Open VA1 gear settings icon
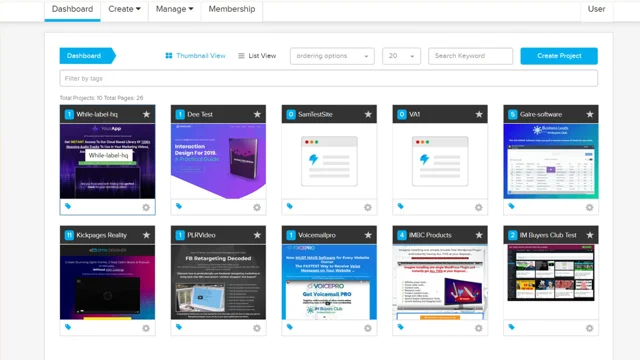The image size is (640, 360). click(479, 207)
